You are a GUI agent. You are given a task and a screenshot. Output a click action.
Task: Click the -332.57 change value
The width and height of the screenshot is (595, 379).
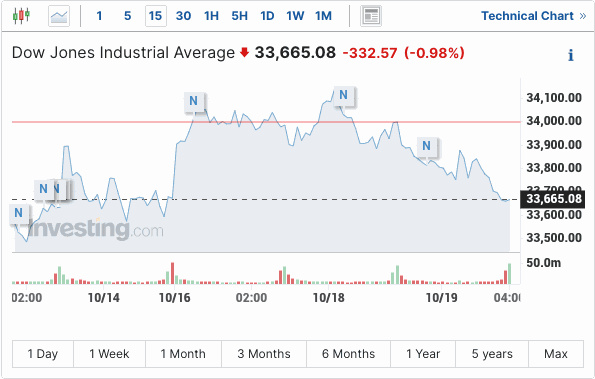pos(370,53)
